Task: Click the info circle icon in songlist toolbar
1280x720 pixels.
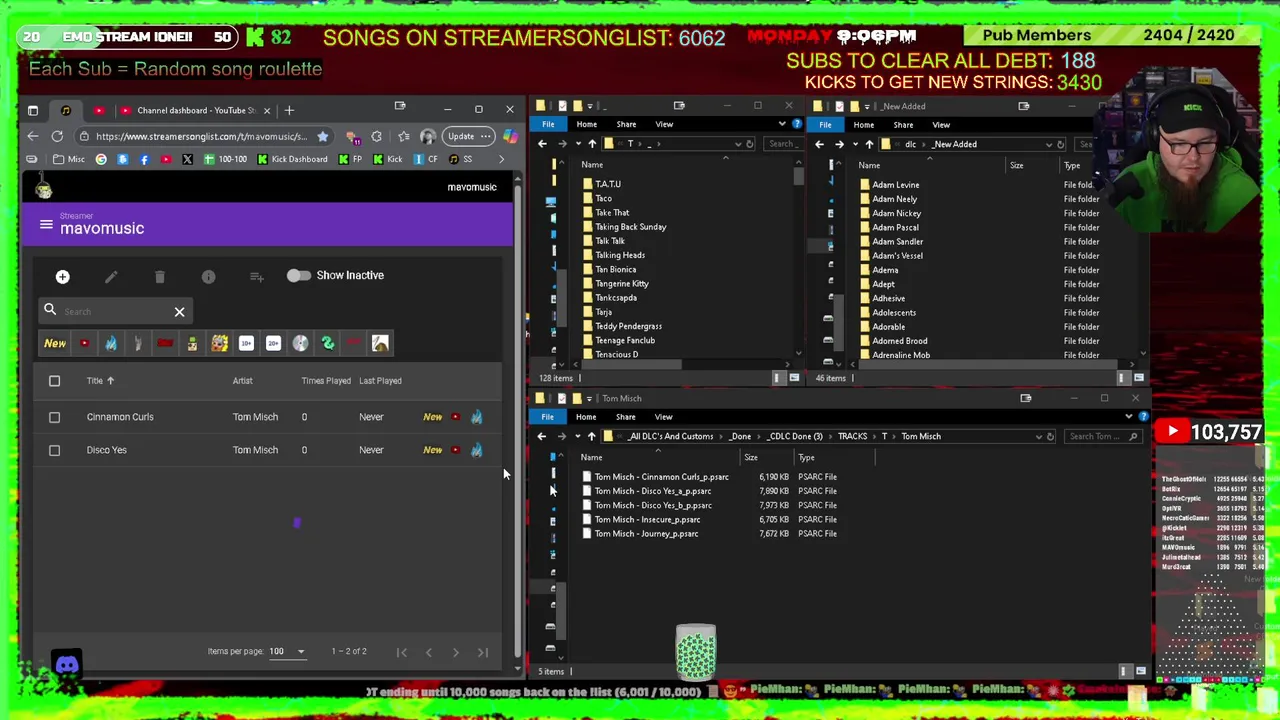Action: coord(208,277)
